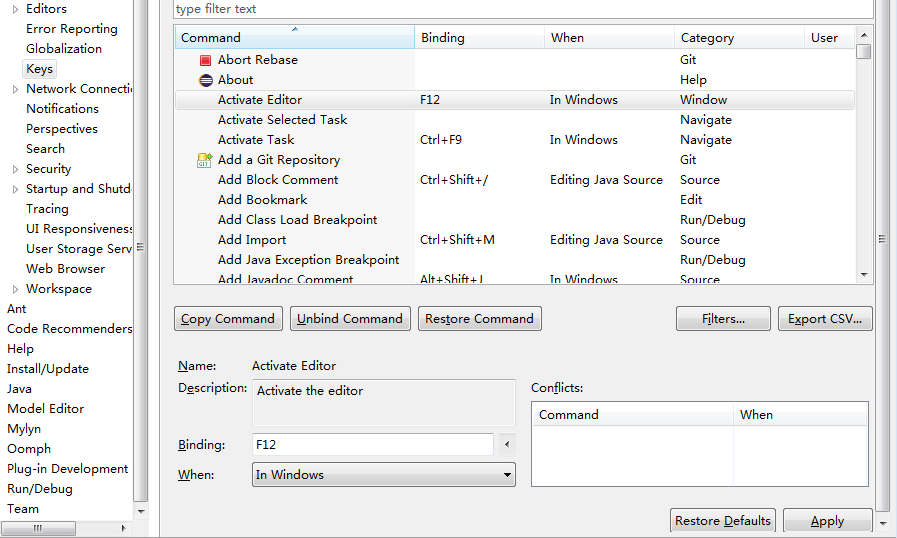Click the preference tree's scroll-left arrow
The width and height of the screenshot is (897, 538).
(8, 528)
